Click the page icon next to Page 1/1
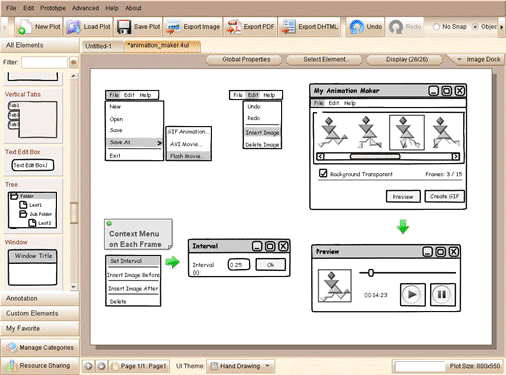 click(x=115, y=366)
